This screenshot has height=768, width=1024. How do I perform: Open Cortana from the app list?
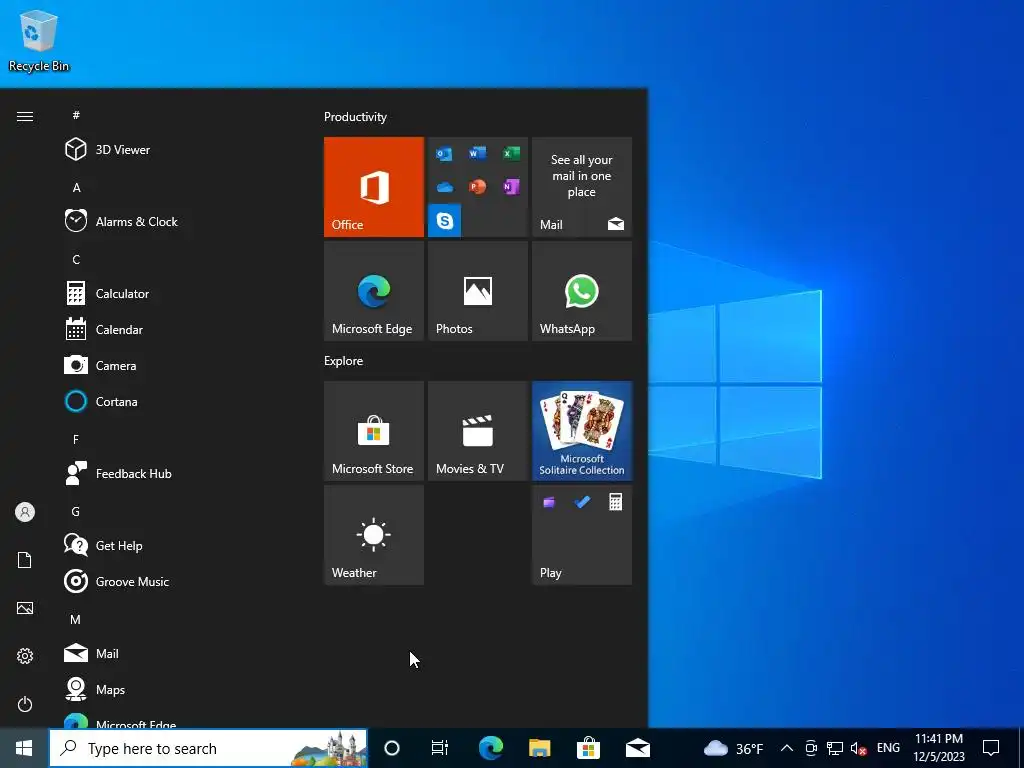click(x=176, y=401)
